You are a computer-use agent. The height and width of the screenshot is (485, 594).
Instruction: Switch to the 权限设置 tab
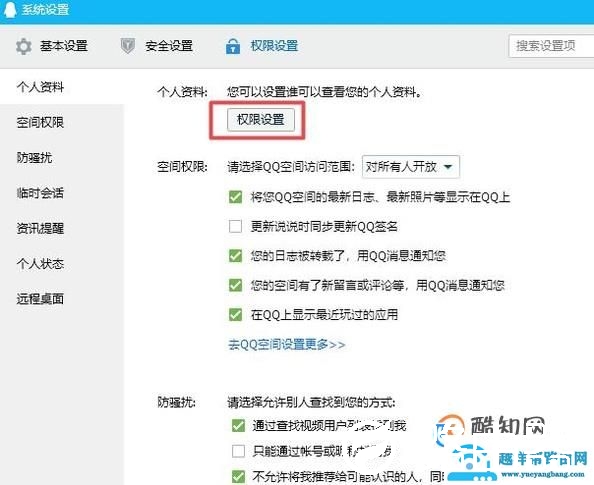[x=274, y=46]
